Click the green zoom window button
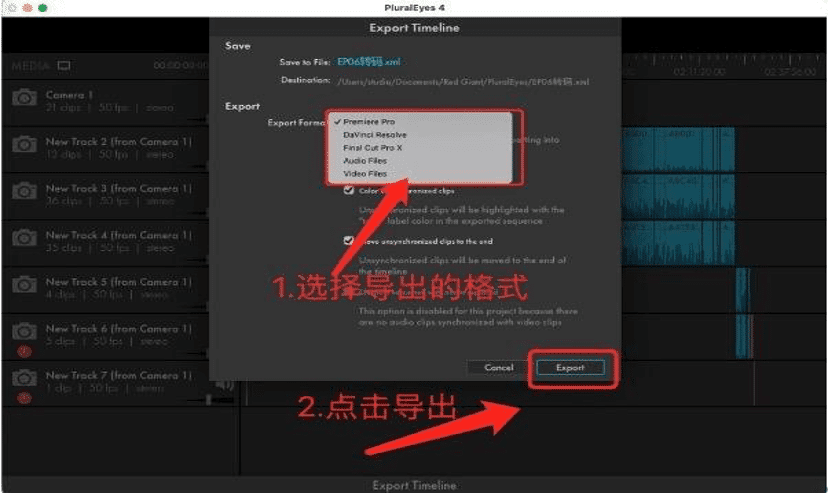 click(x=43, y=8)
